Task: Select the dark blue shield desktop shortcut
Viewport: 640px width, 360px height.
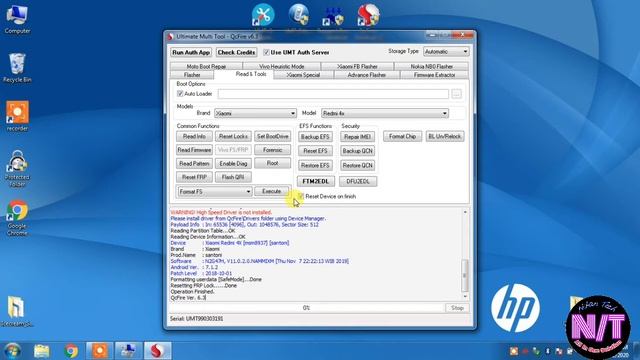Action: point(333,16)
